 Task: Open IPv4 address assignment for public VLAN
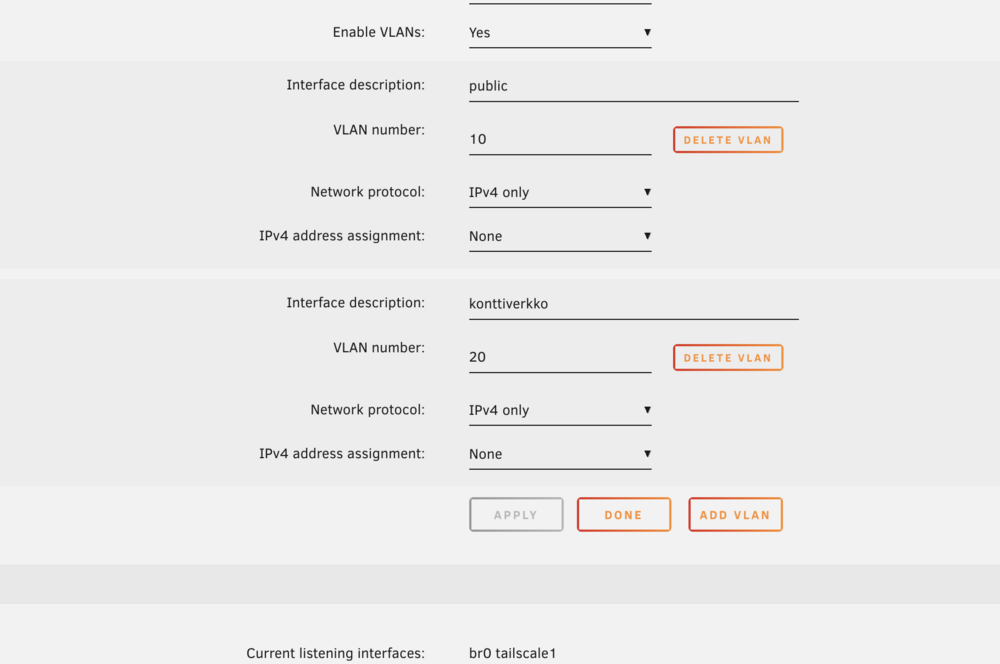pyautogui.click(x=560, y=236)
